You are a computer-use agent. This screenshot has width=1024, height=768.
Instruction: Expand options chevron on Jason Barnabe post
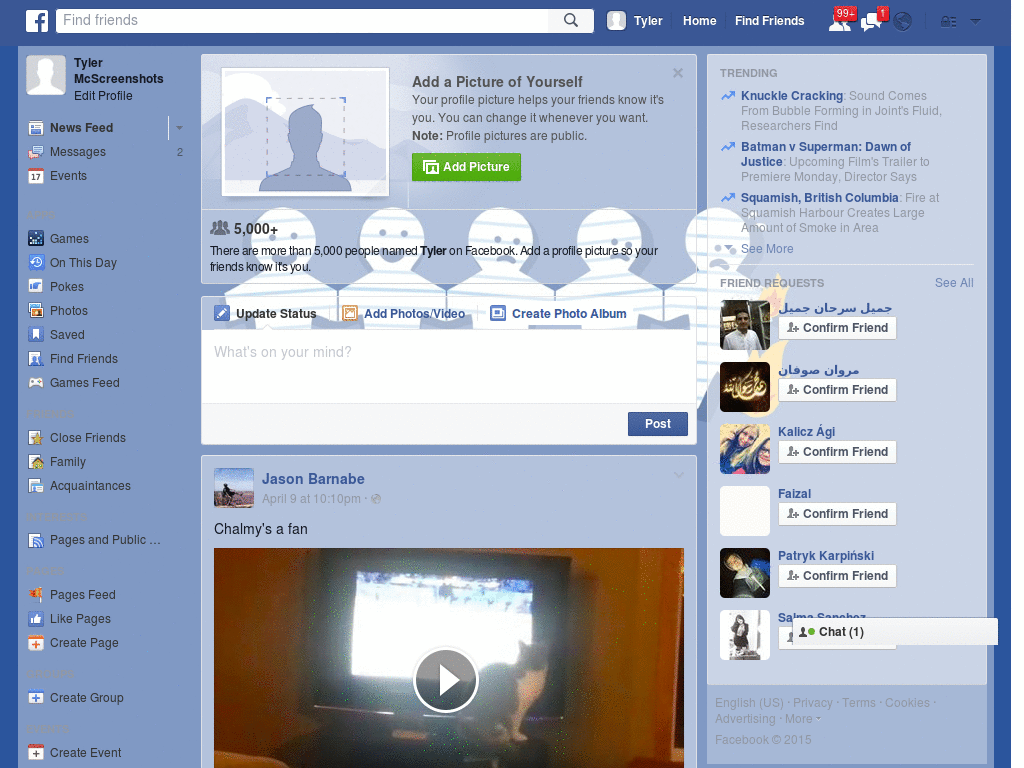(679, 475)
